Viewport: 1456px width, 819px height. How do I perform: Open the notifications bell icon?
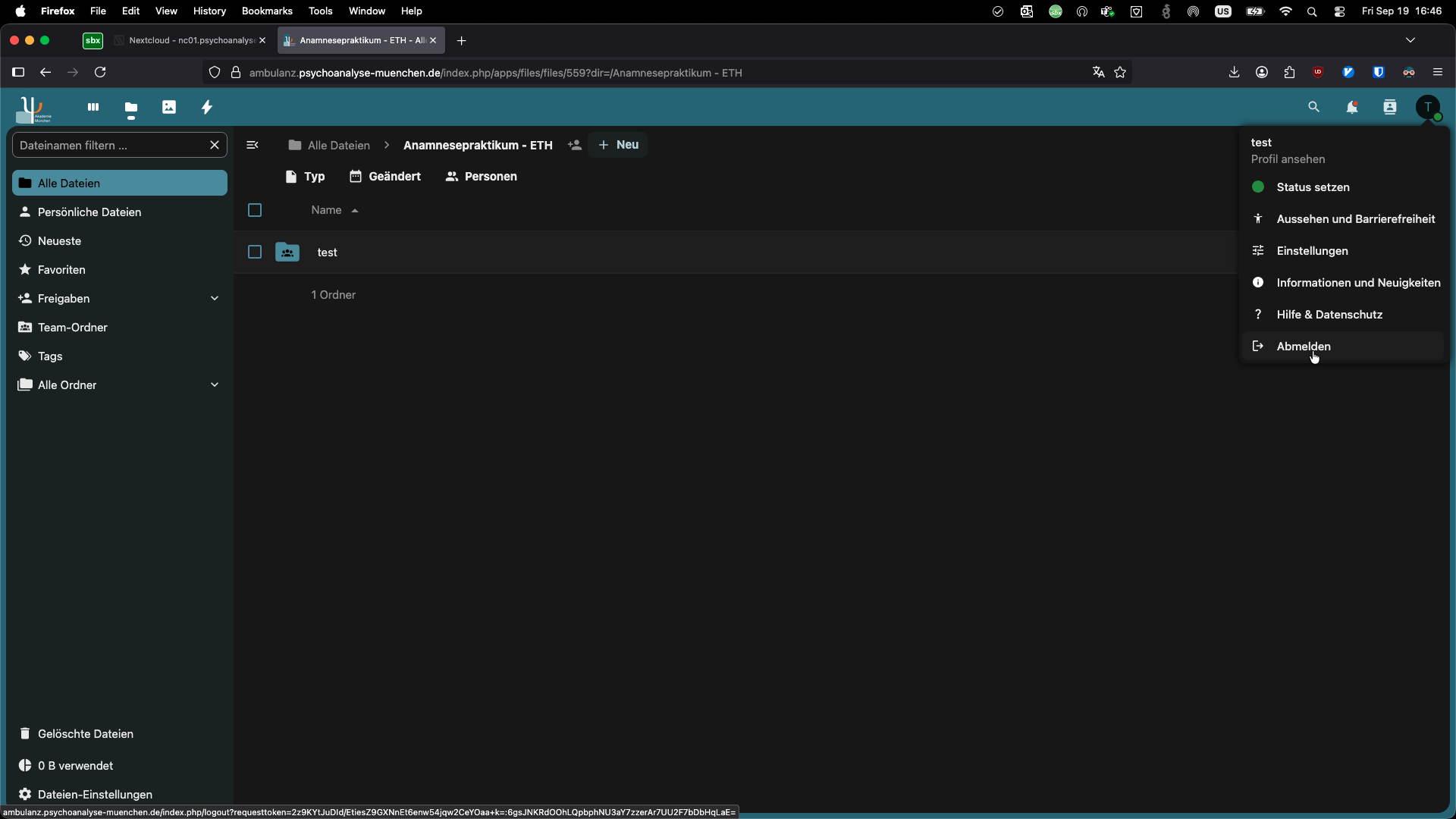[x=1352, y=108]
